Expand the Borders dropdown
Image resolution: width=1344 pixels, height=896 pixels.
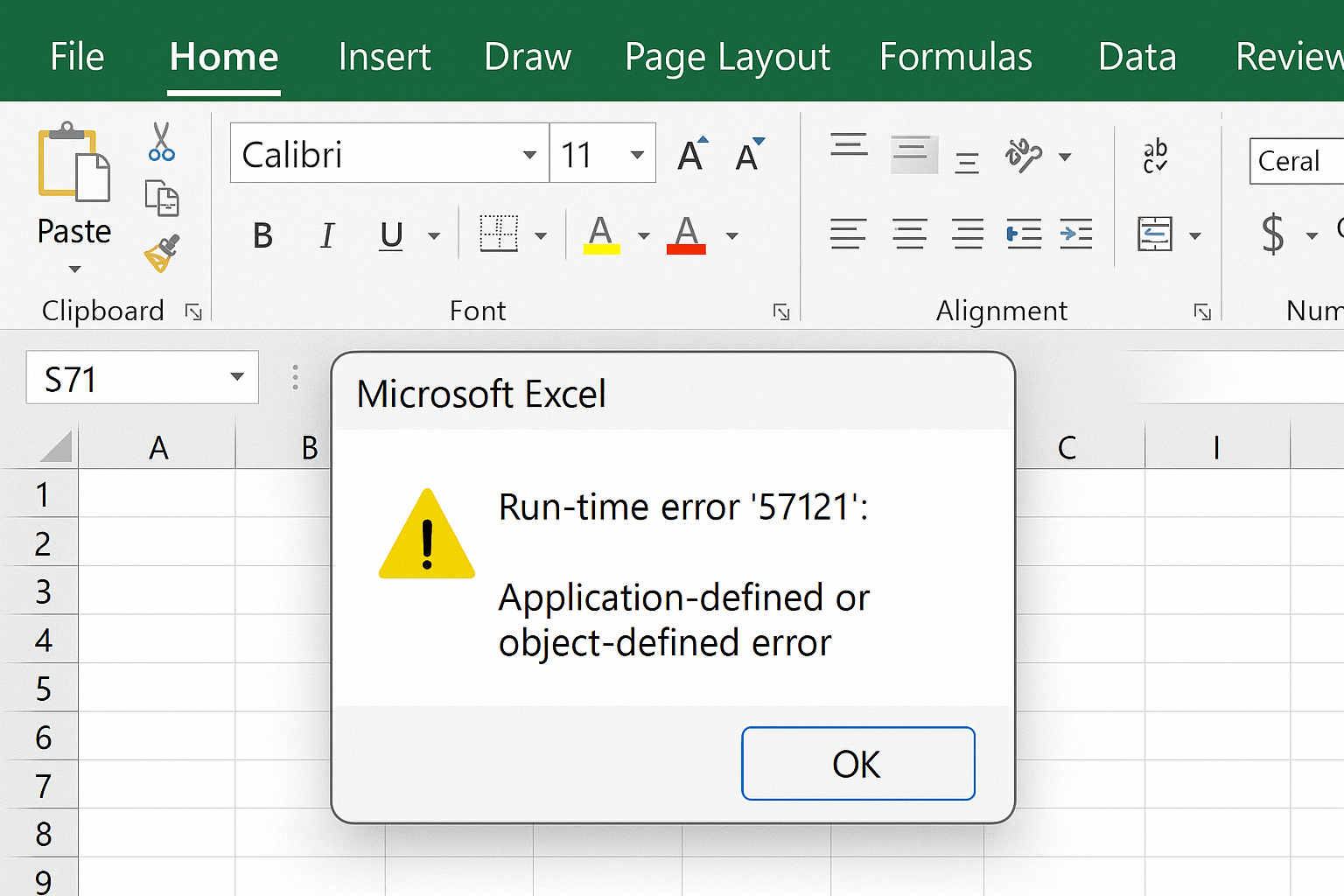tap(541, 234)
